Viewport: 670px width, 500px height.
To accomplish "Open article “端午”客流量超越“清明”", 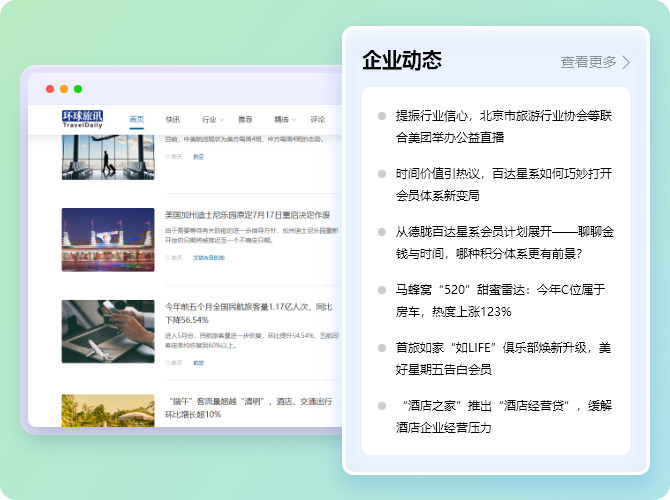I will 249,408.
